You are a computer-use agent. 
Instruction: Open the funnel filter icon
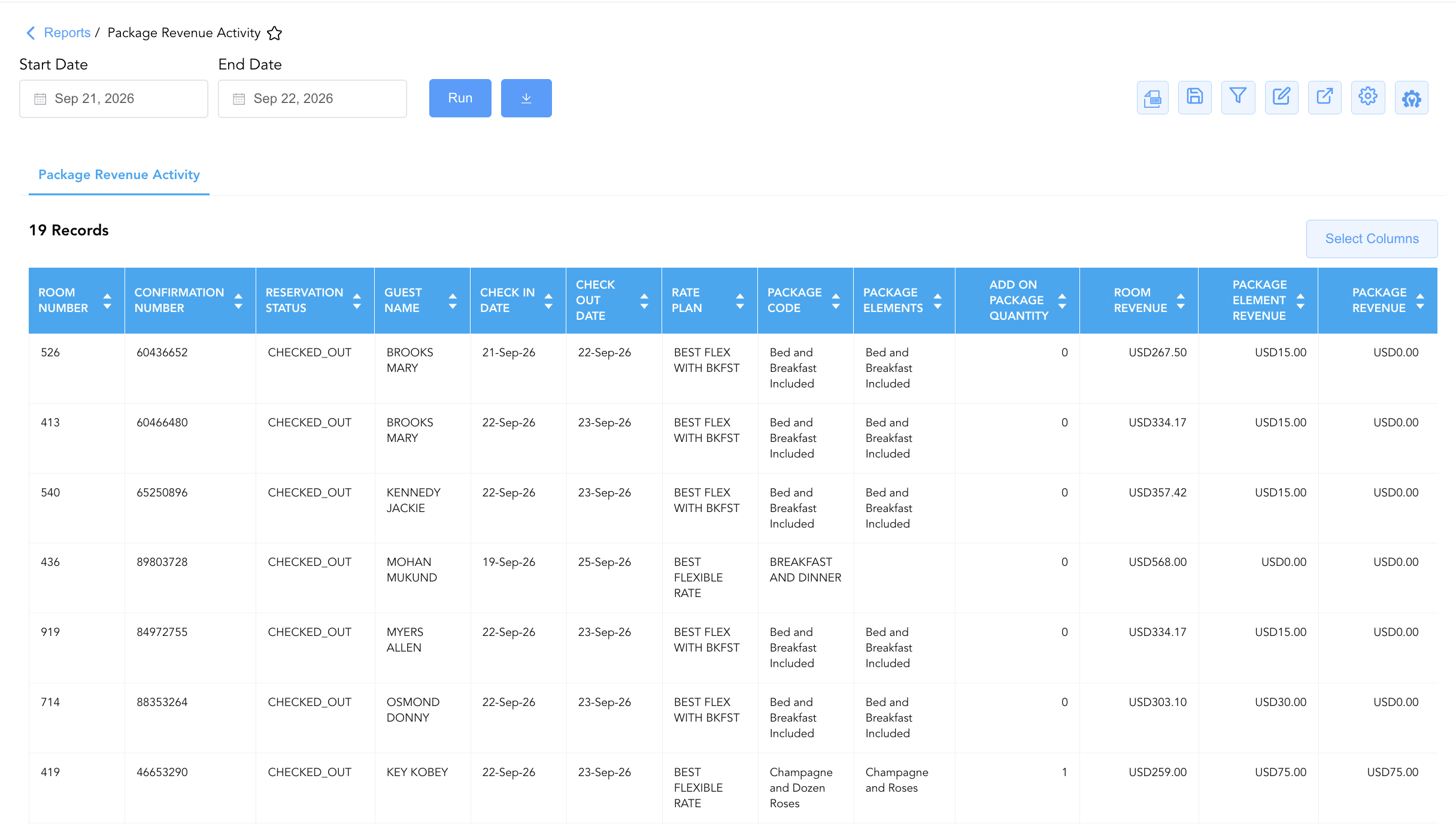tap(1238, 98)
